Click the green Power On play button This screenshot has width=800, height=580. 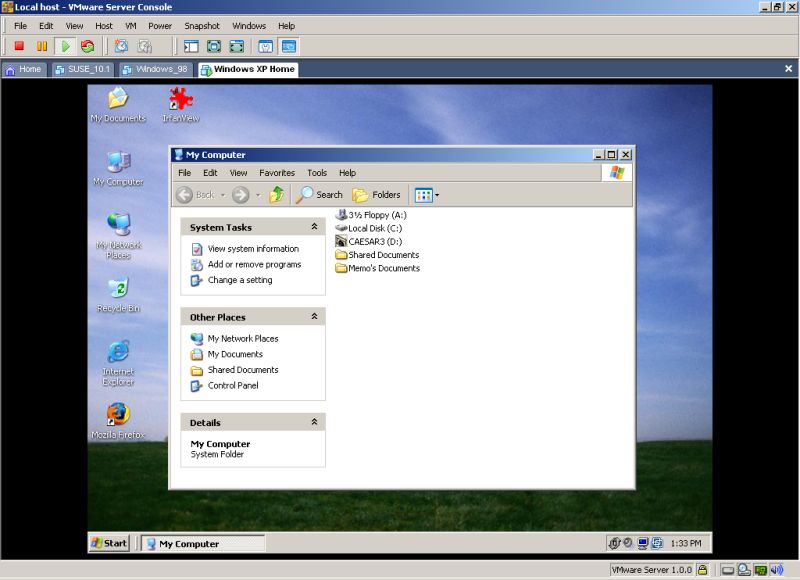coord(64,46)
